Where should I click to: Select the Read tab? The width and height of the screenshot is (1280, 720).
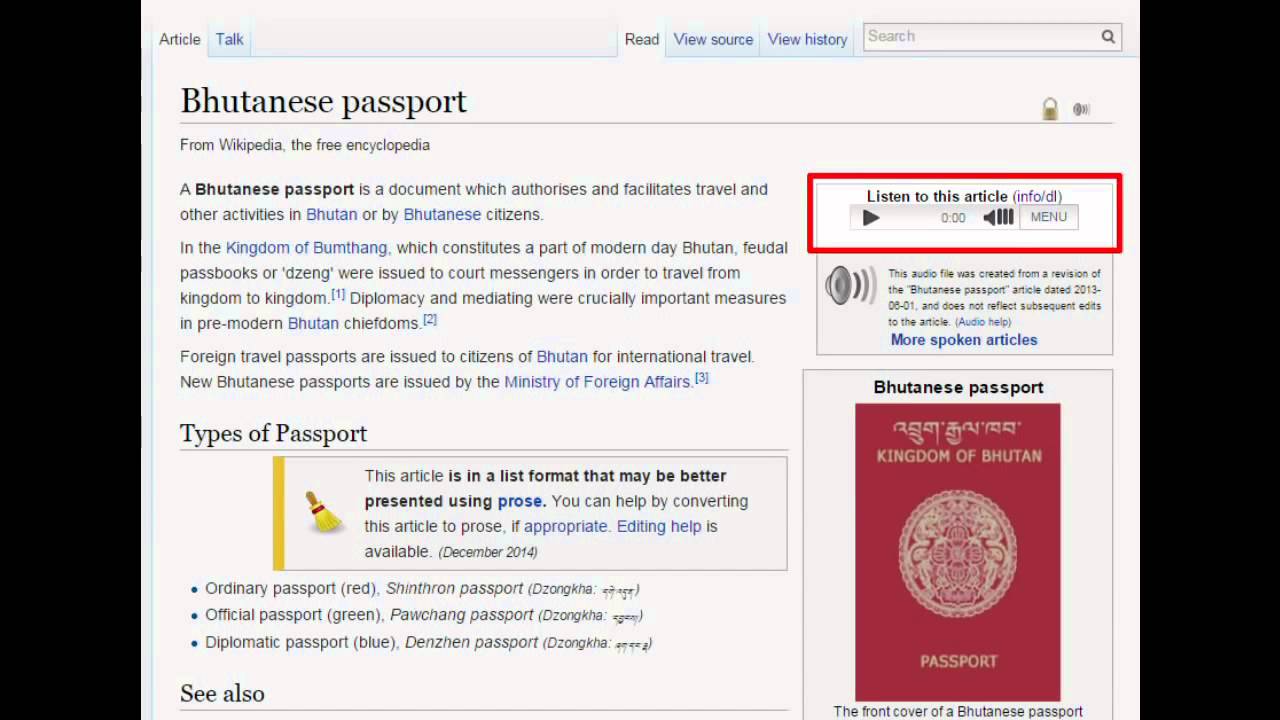click(642, 39)
